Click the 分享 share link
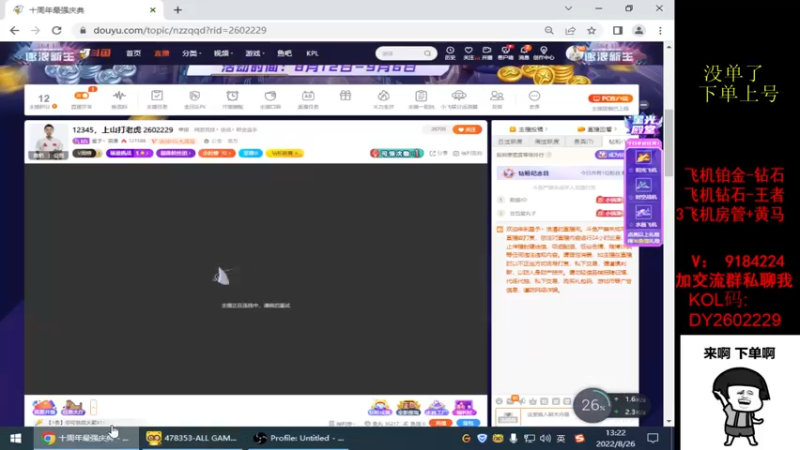Viewport: 800px width, 450px height. 438,153
